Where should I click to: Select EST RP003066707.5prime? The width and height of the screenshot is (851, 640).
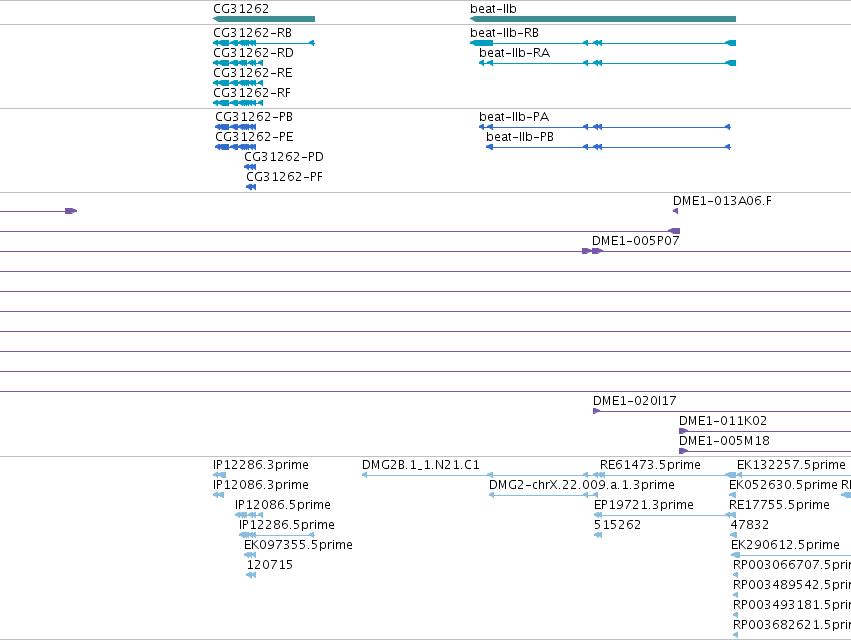[792, 565]
